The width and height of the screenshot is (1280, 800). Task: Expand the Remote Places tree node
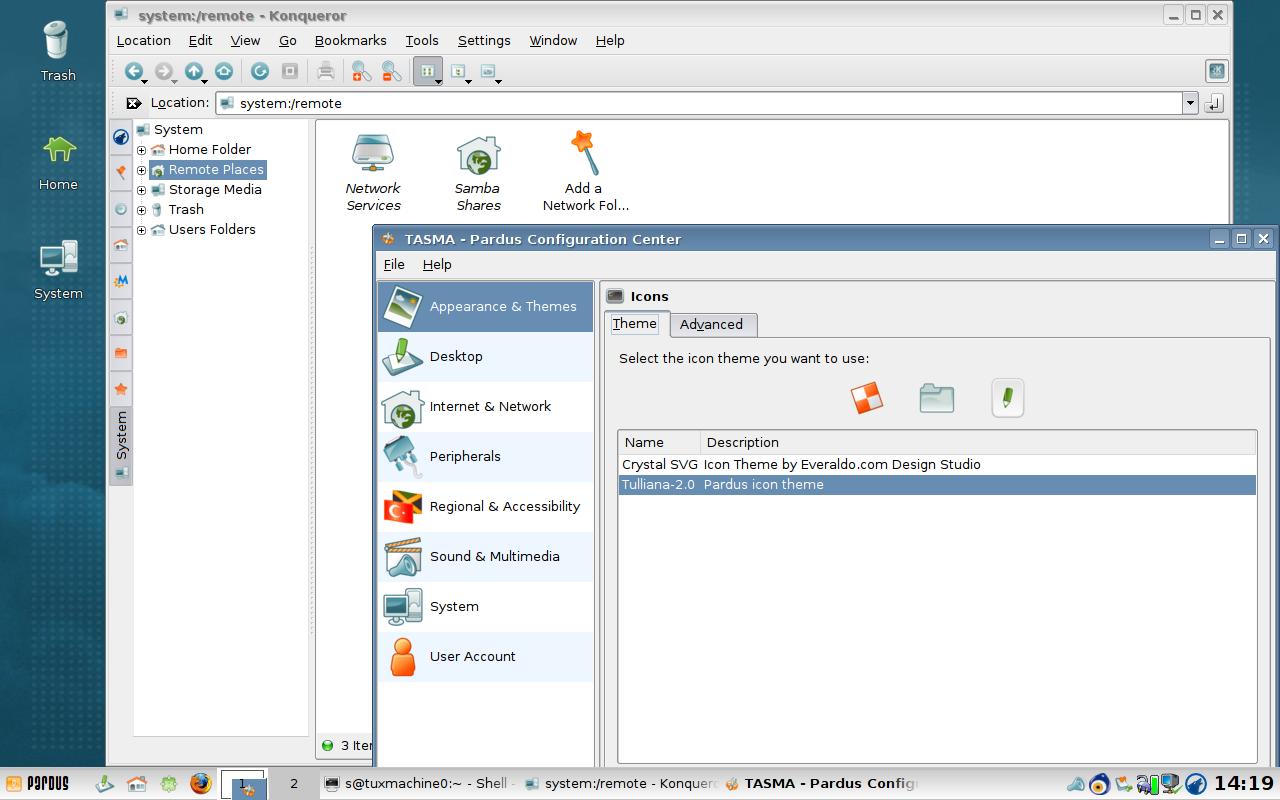click(x=141, y=170)
